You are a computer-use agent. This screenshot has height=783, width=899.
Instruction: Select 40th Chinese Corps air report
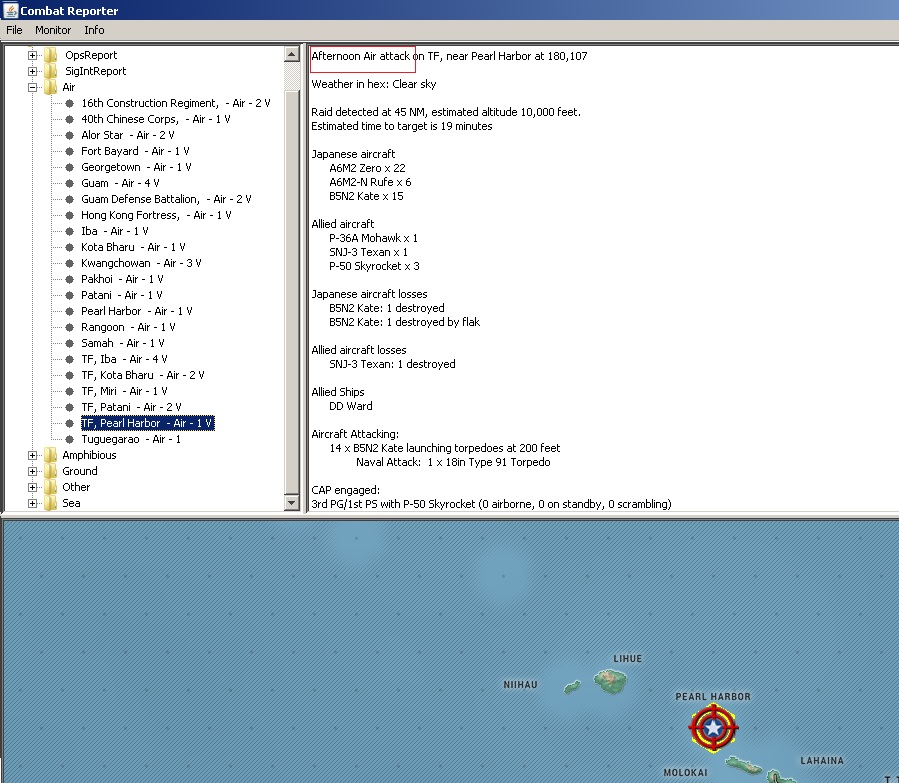coord(155,119)
